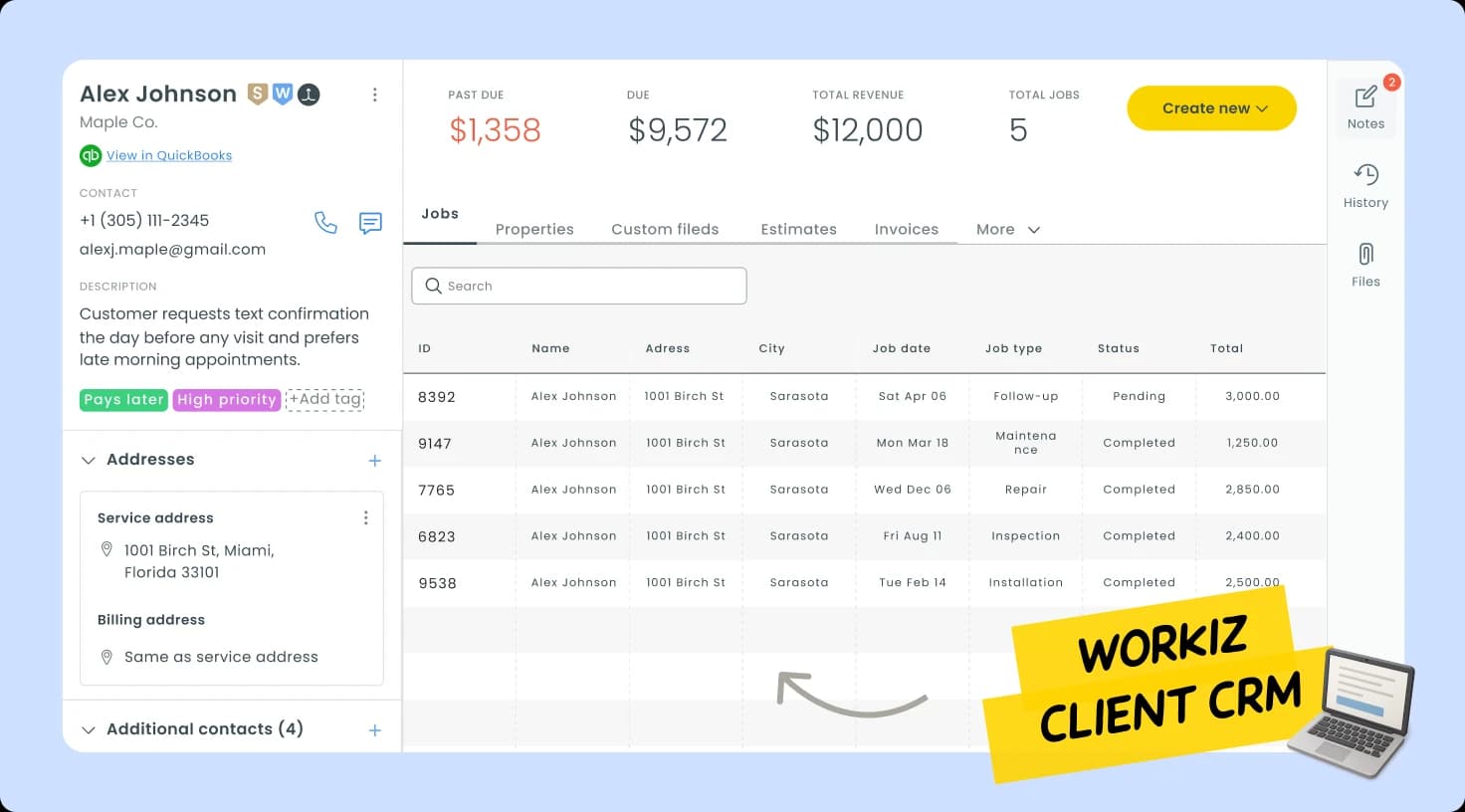The height and width of the screenshot is (812, 1465).
Task: Click the High priority tag
Action: tap(227, 399)
